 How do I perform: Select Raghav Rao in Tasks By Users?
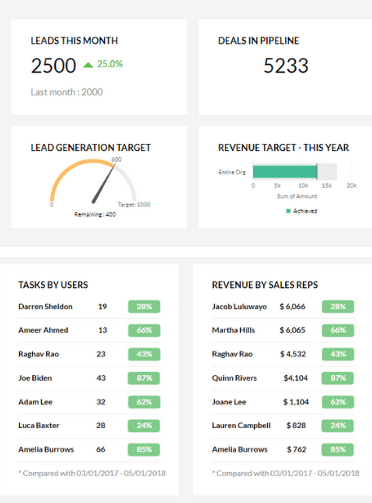click(39, 354)
